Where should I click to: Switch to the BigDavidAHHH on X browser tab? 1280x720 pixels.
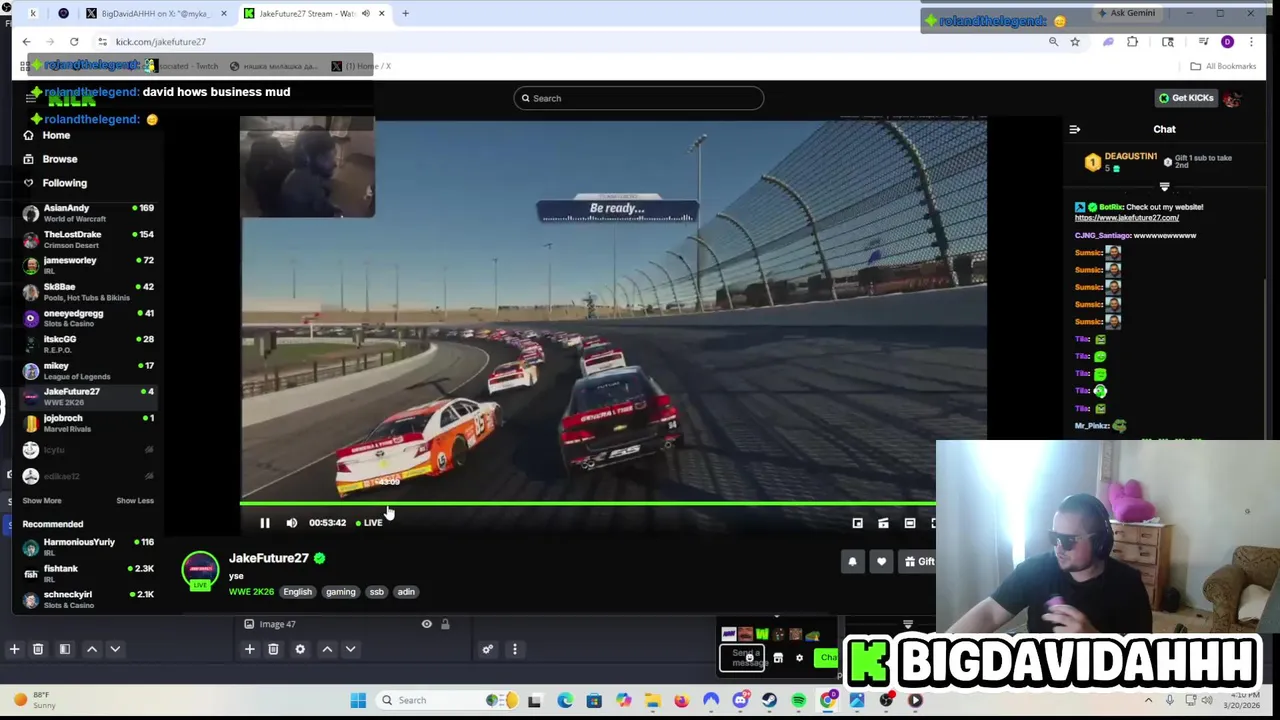(155, 14)
